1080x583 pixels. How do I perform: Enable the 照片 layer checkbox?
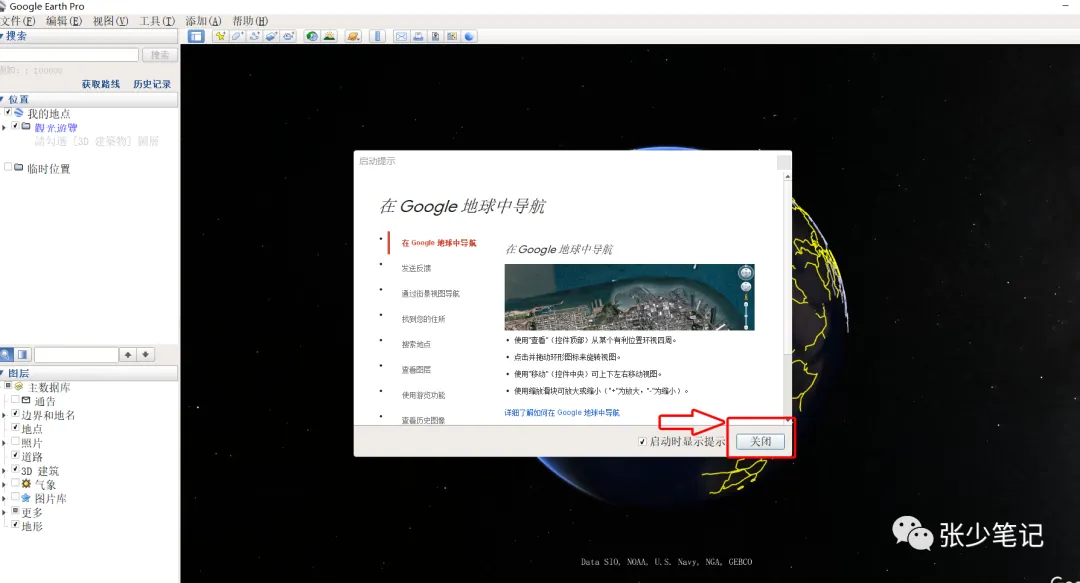coord(15,441)
